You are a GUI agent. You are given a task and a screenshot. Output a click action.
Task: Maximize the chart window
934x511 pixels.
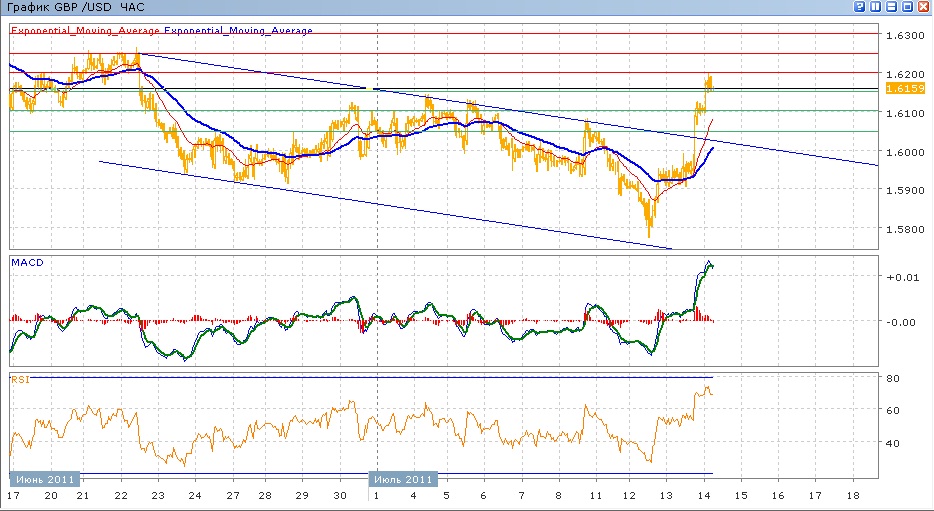pyautogui.click(x=908, y=7)
